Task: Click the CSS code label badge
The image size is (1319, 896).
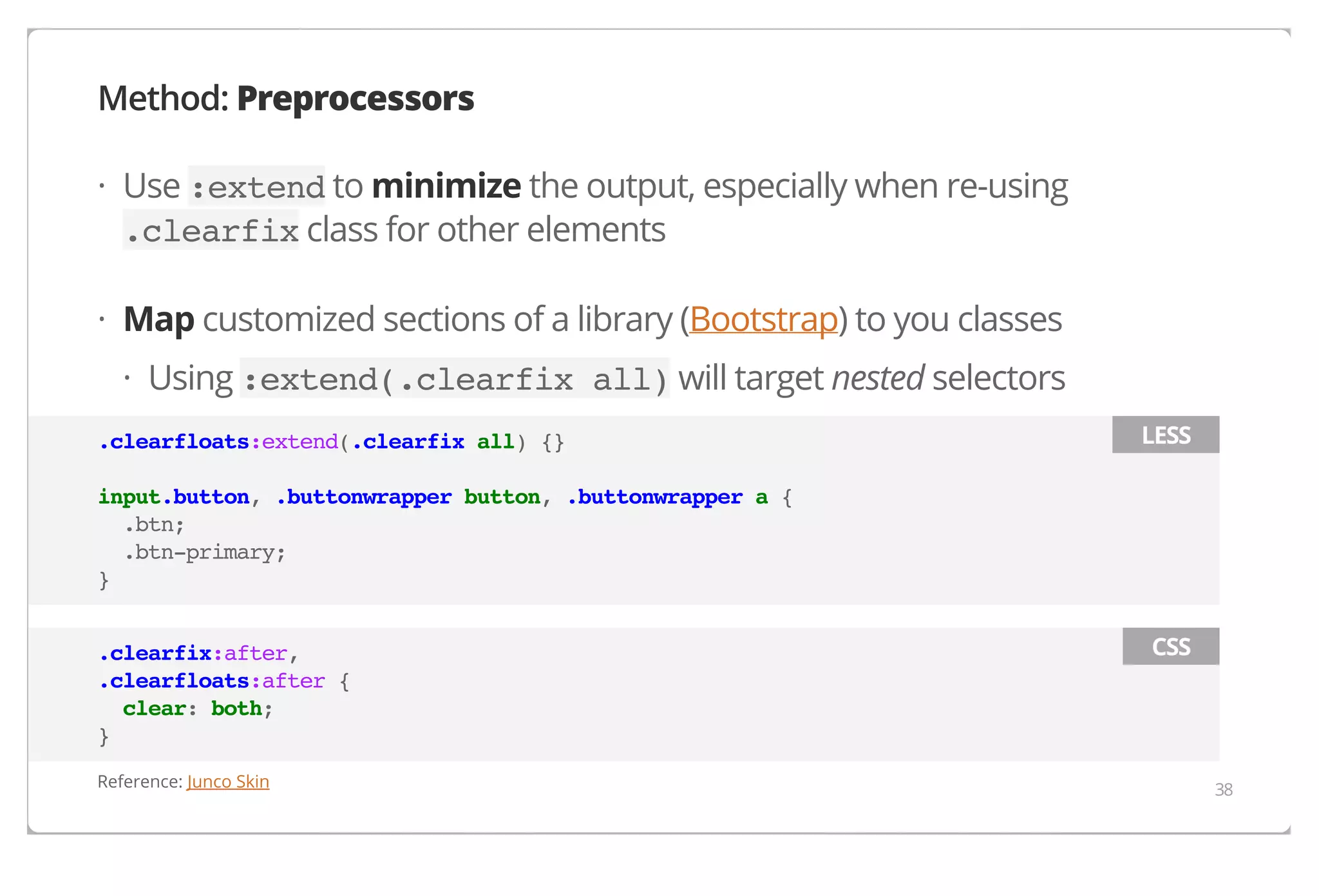Action: pos(1170,646)
